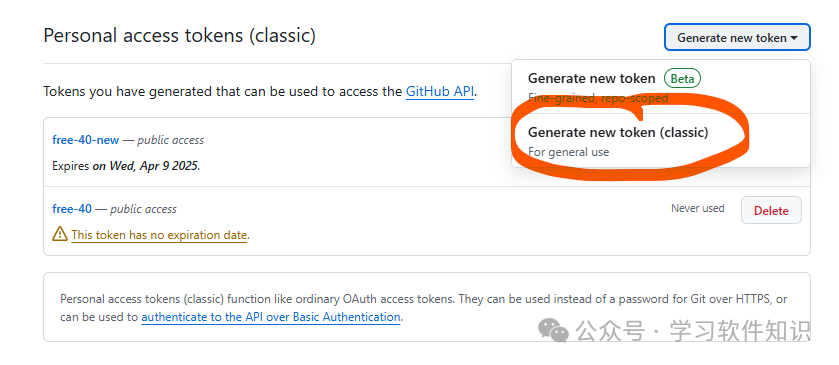Click the Personal access tokens (classic) heading

coord(179,36)
